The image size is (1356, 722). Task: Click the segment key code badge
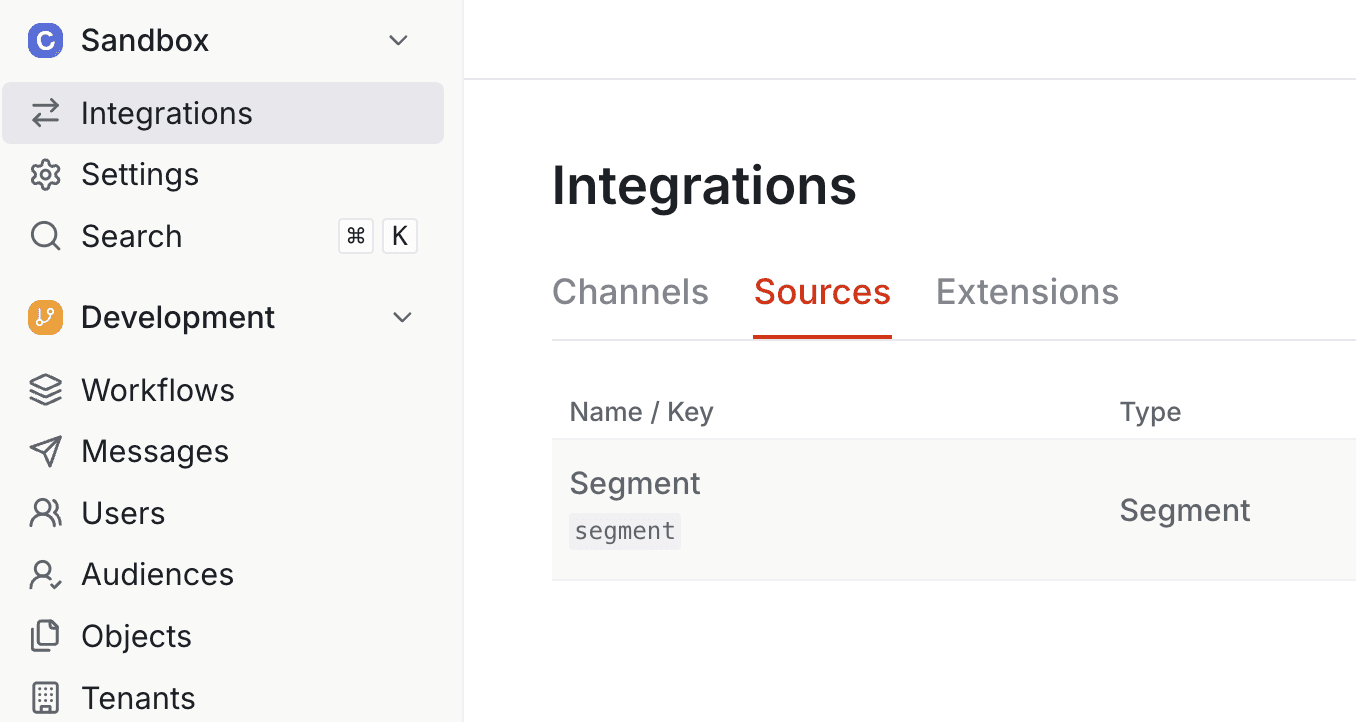click(625, 531)
